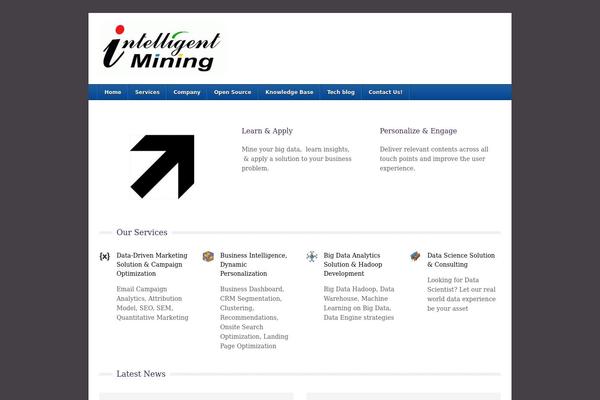
Task: Click the 'Big Data Hadoop, Data Warehouse' description
Action: tap(359, 303)
